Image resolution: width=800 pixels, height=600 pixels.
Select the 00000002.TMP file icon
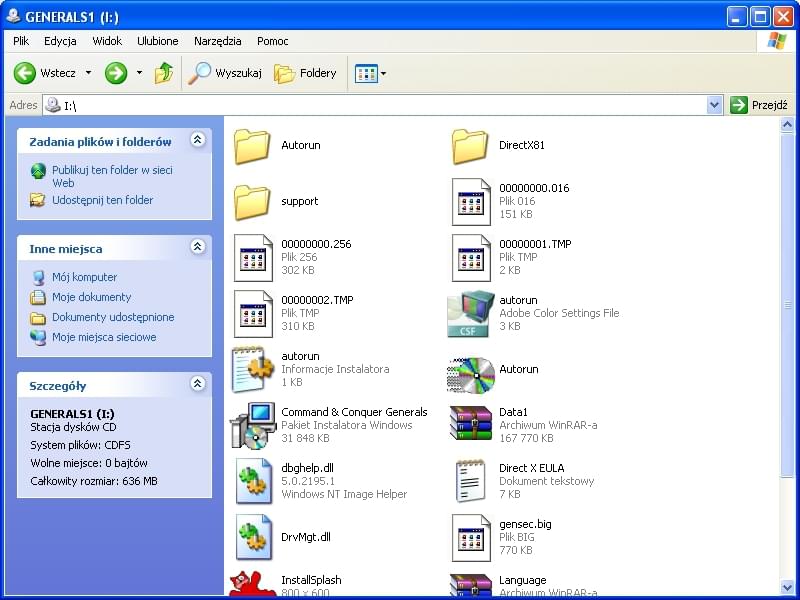[x=253, y=314]
